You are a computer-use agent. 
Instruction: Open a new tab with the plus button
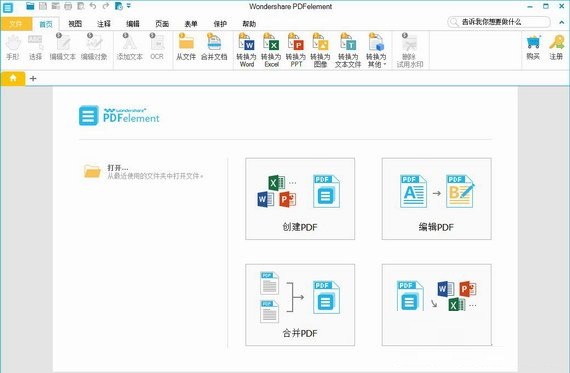click(33, 79)
